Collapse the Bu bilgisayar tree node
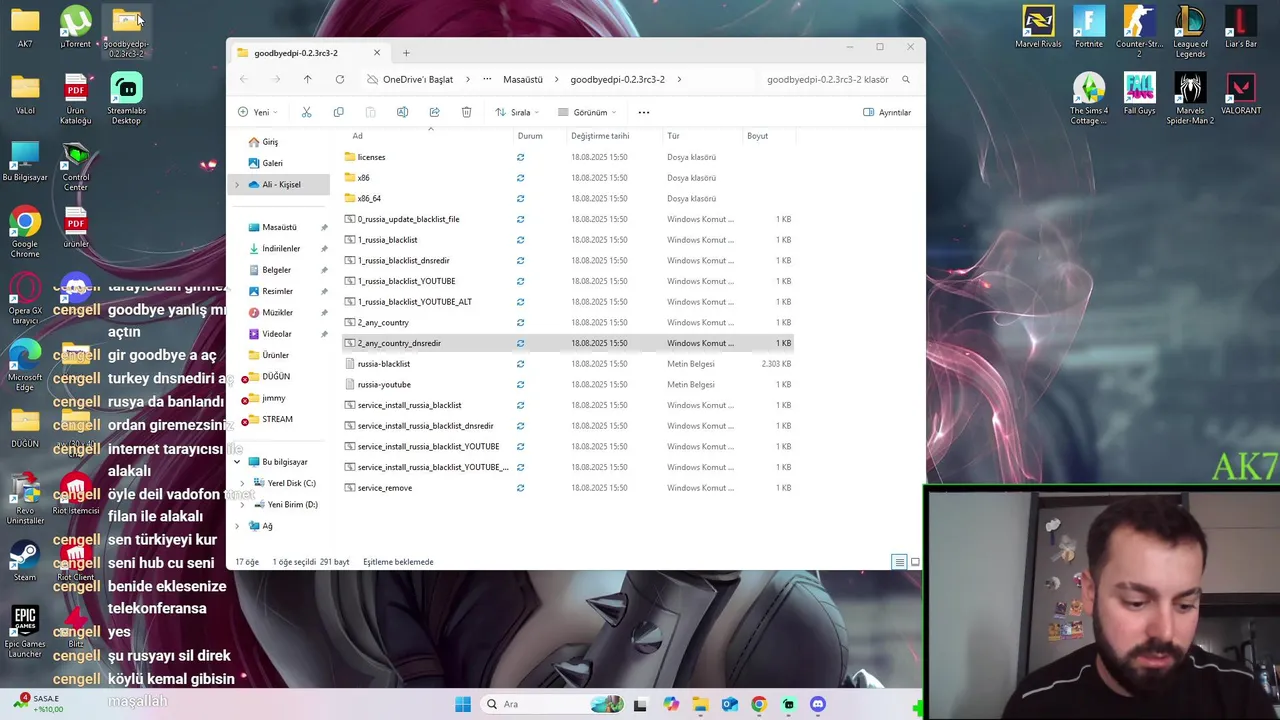The height and width of the screenshot is (720, 1280). coord(237,462)
